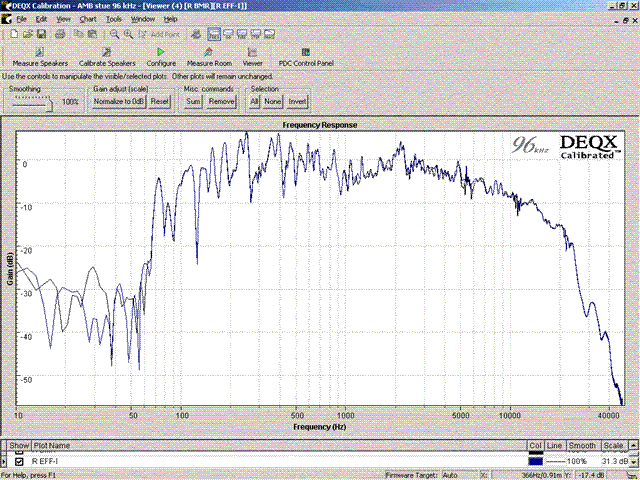Open the Chart menu
640x480 pixels.
pyautogui.click(x=88, y=19)
